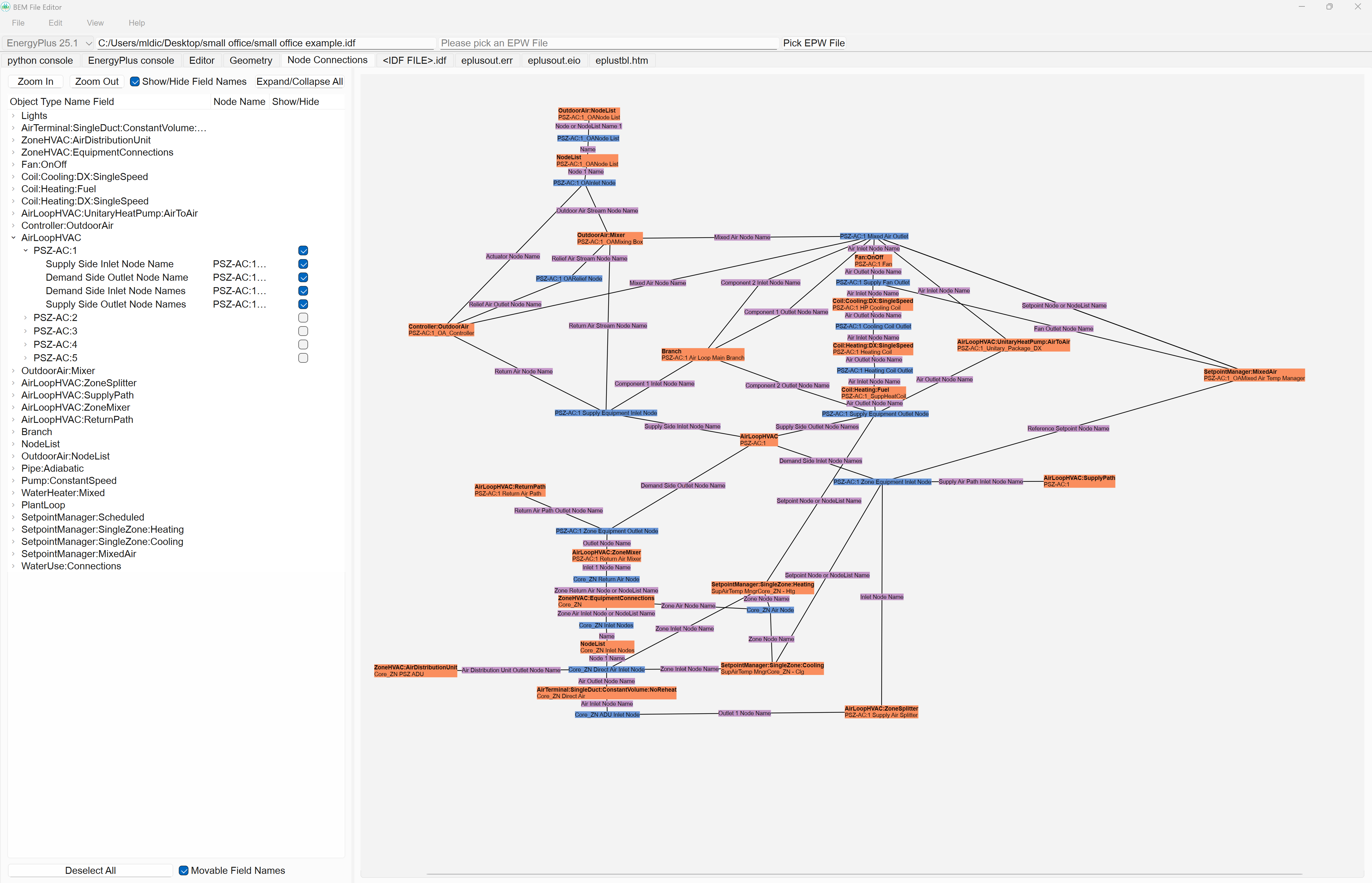Collapse the PSZ-AC:1 tree node
1372x883 pixels.
(25, 250)
